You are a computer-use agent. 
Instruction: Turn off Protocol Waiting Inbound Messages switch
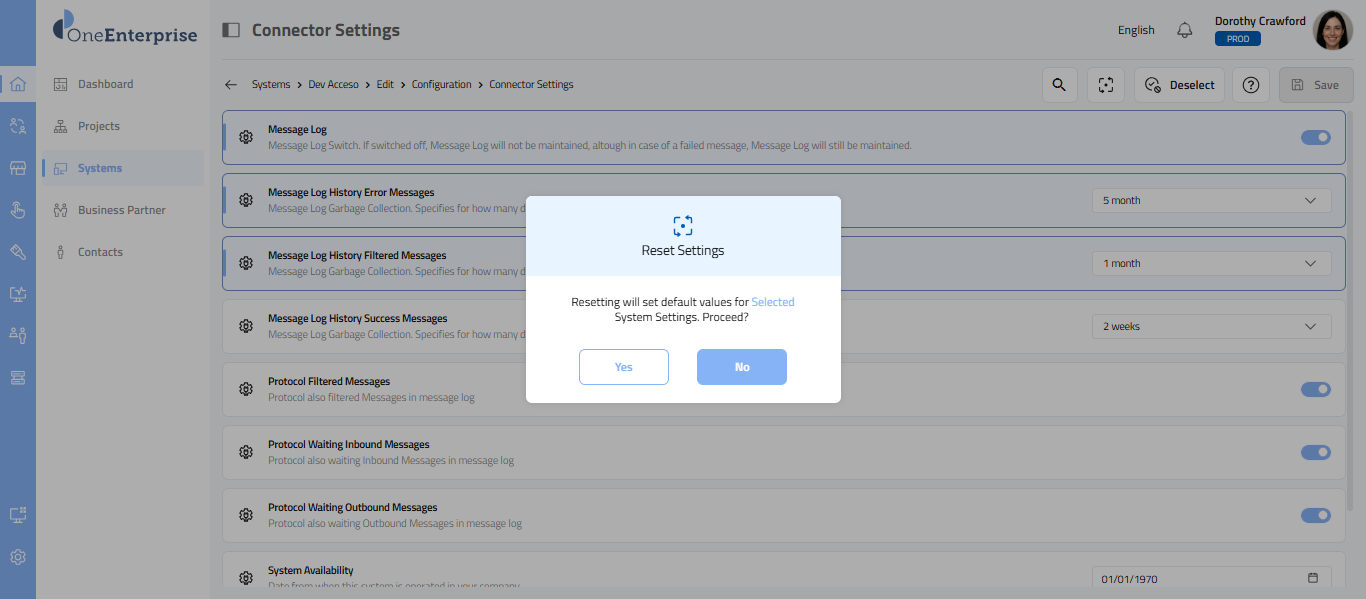[x=1315, y=452]
